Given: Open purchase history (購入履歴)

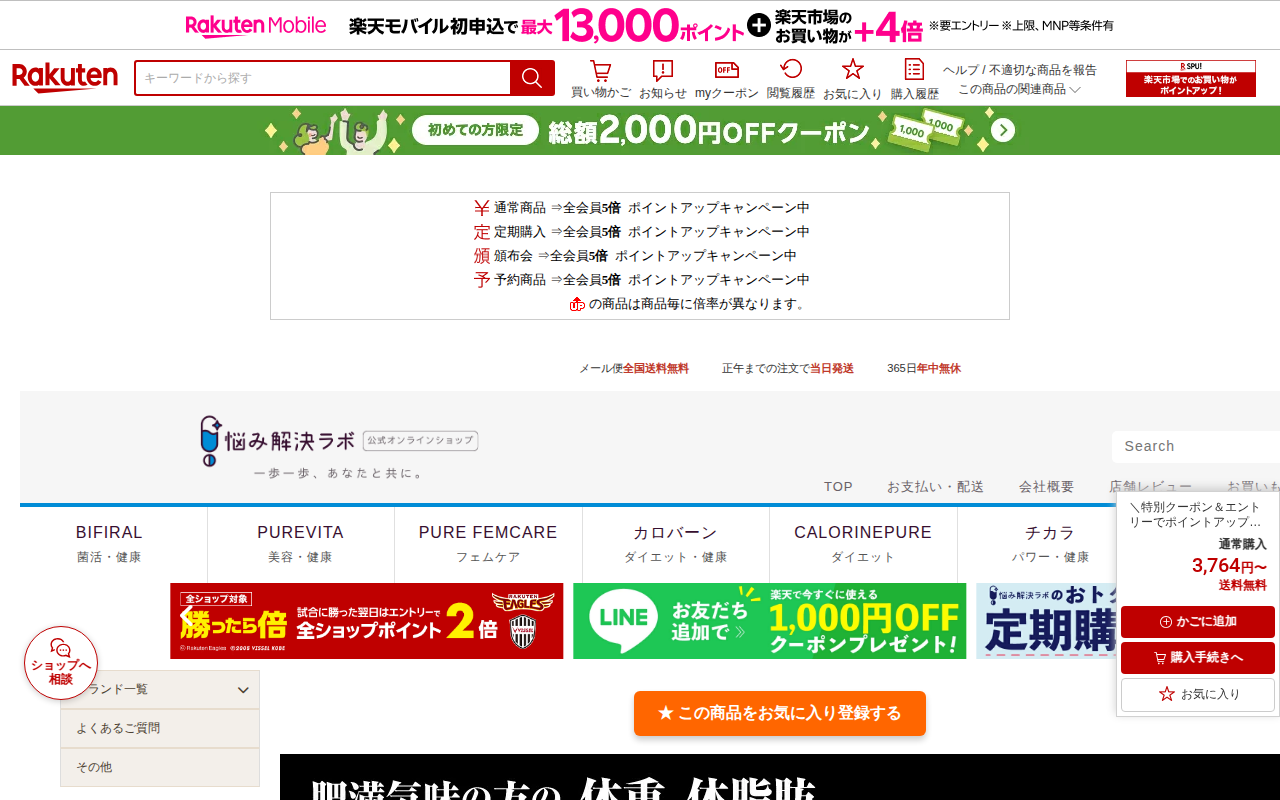Looking at the screenshot, I should [x=915, y=79].
